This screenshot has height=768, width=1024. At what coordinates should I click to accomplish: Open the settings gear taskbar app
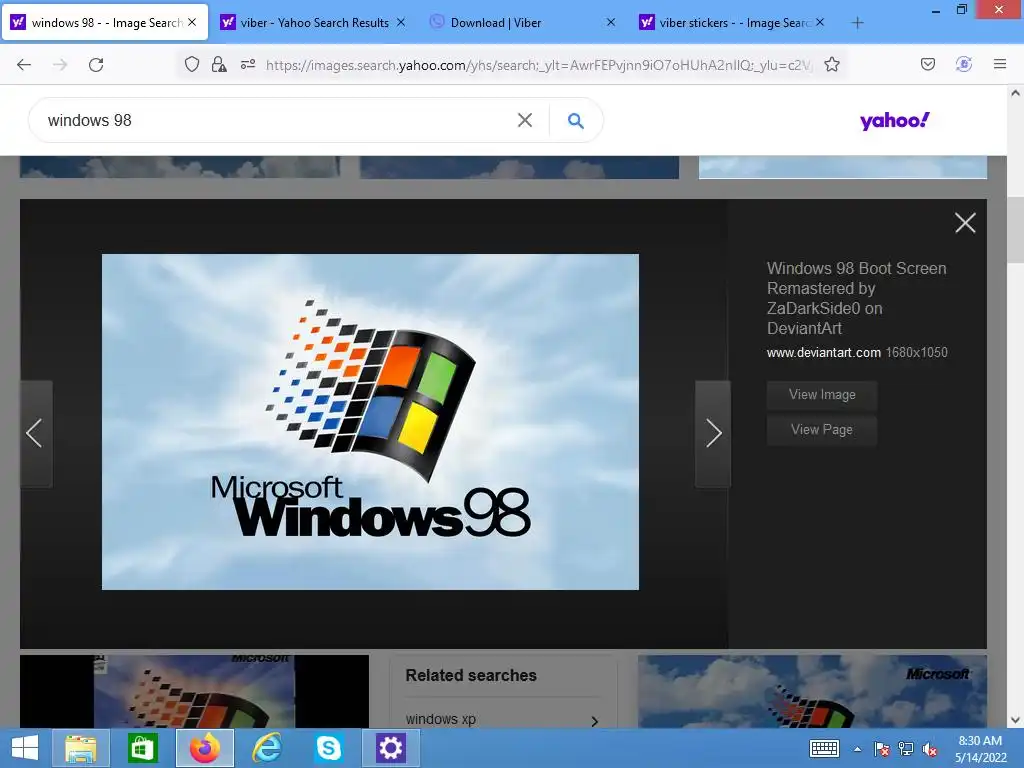[391, 748]
